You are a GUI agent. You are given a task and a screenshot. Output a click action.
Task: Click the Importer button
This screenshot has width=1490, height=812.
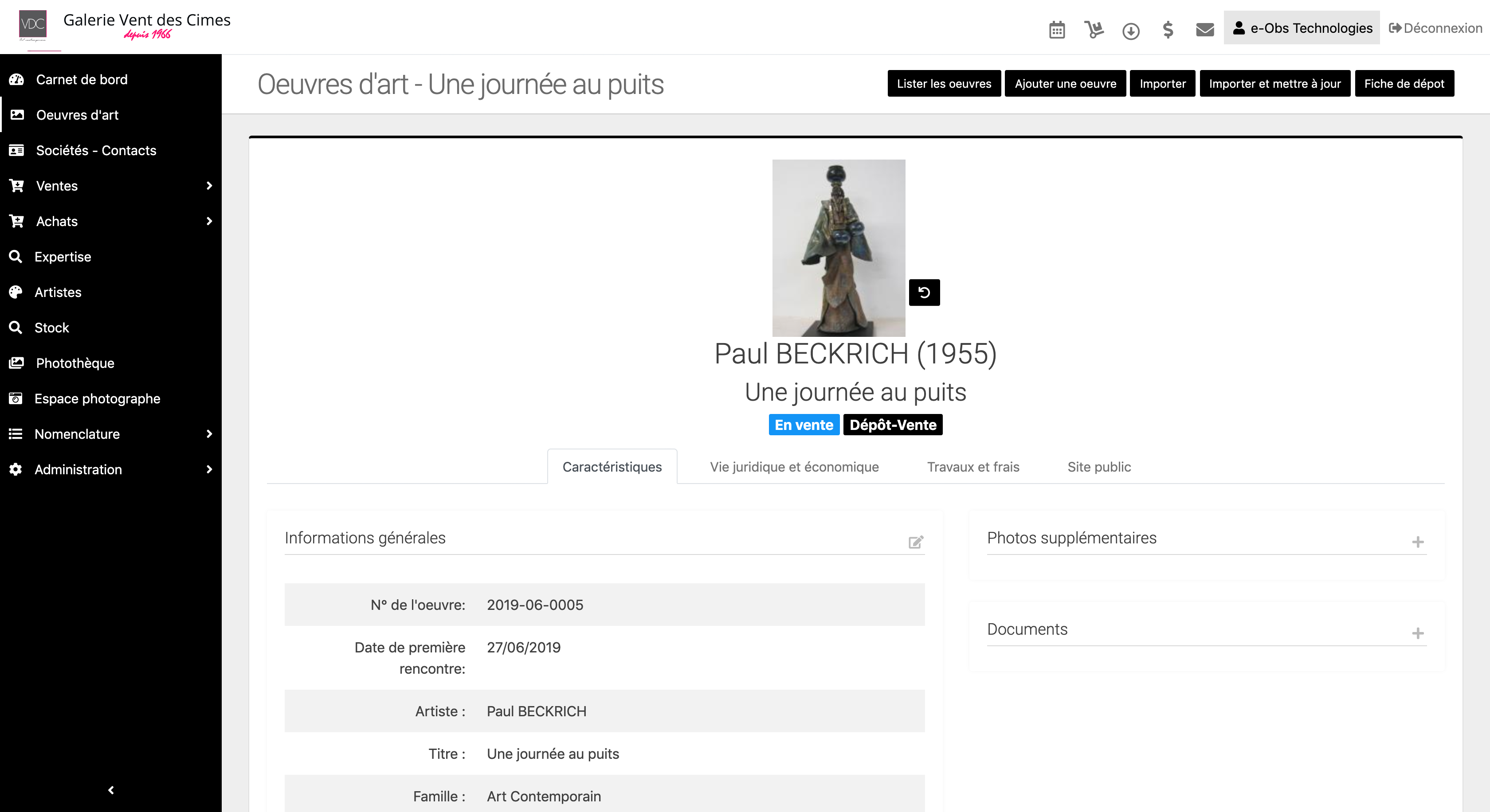[x=1163, y=84]
